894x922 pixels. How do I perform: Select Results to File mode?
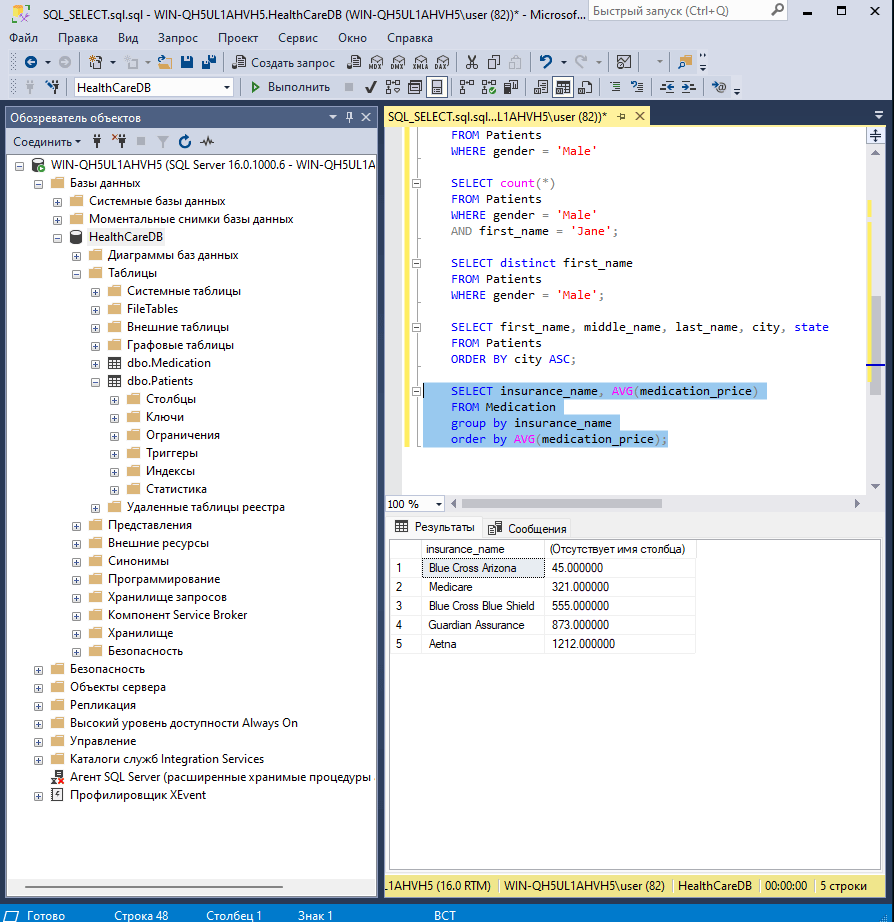[585, 87]
